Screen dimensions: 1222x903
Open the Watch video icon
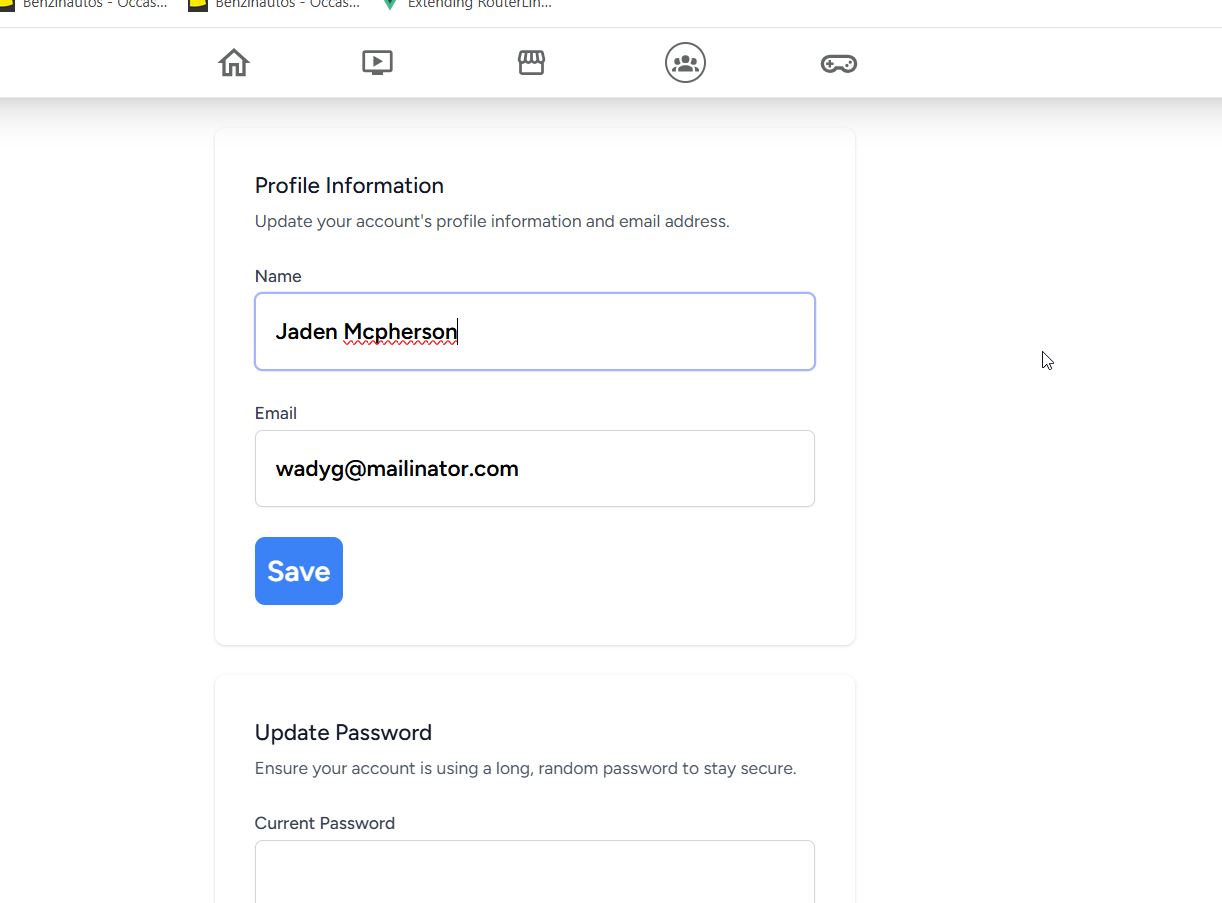(x=377, y=63)
